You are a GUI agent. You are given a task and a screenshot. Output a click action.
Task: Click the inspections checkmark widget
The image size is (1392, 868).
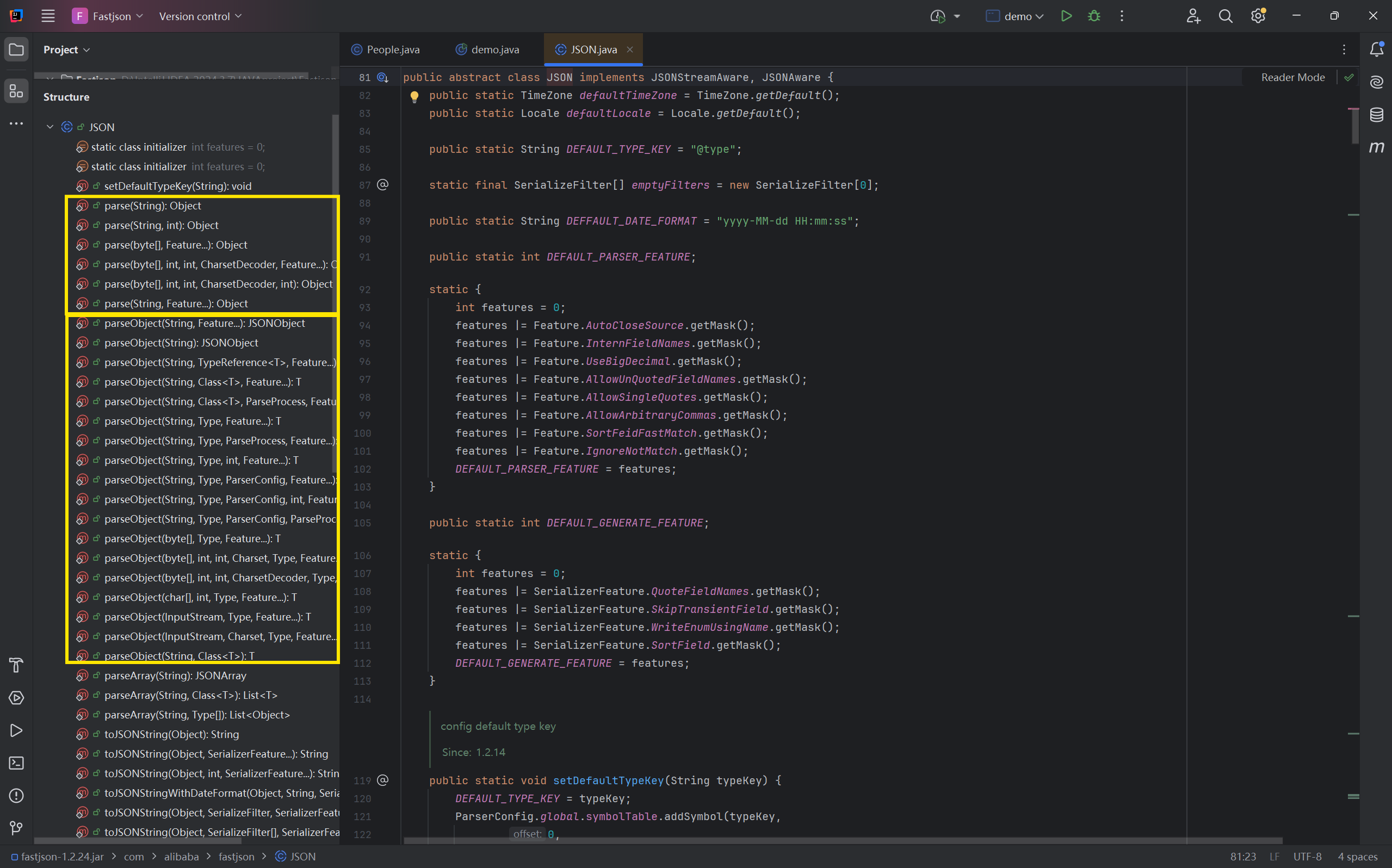pyautogui.click(x=1348, y=77)
